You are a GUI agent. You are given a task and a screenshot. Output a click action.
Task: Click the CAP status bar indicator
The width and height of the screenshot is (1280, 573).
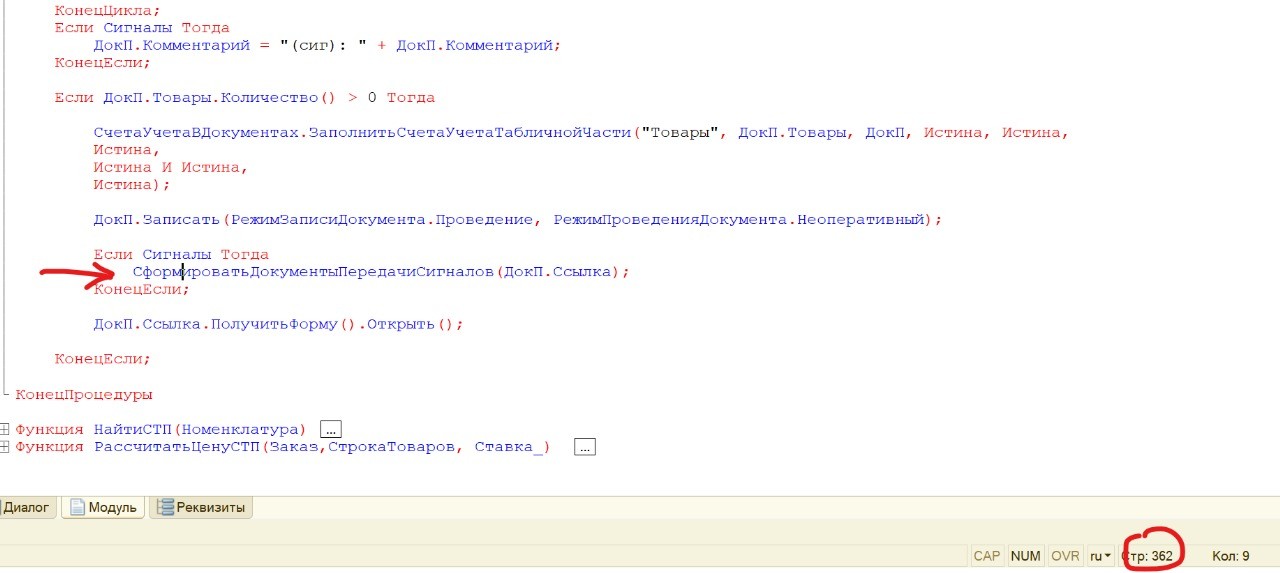[x=987, y=556]
